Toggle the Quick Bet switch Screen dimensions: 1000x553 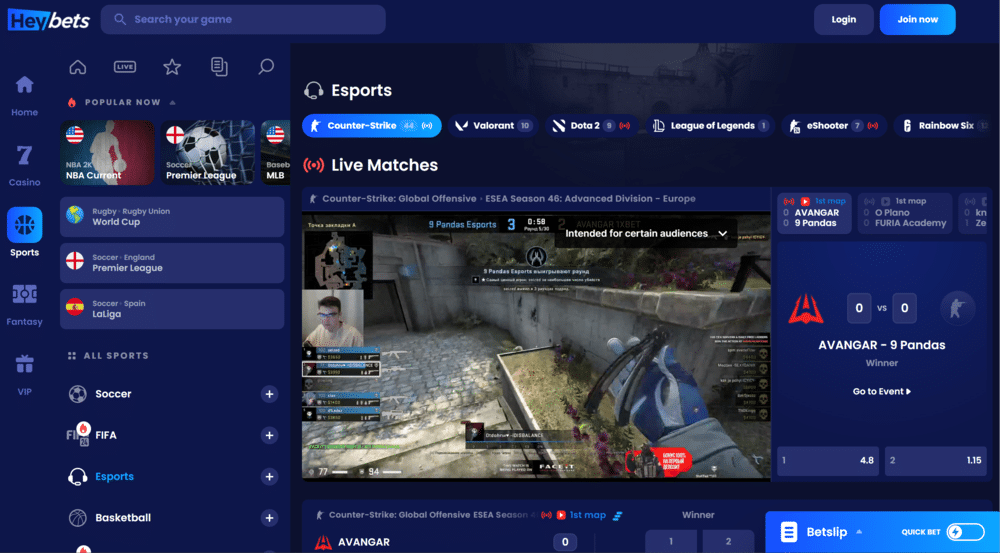click(x=966, y=532)
